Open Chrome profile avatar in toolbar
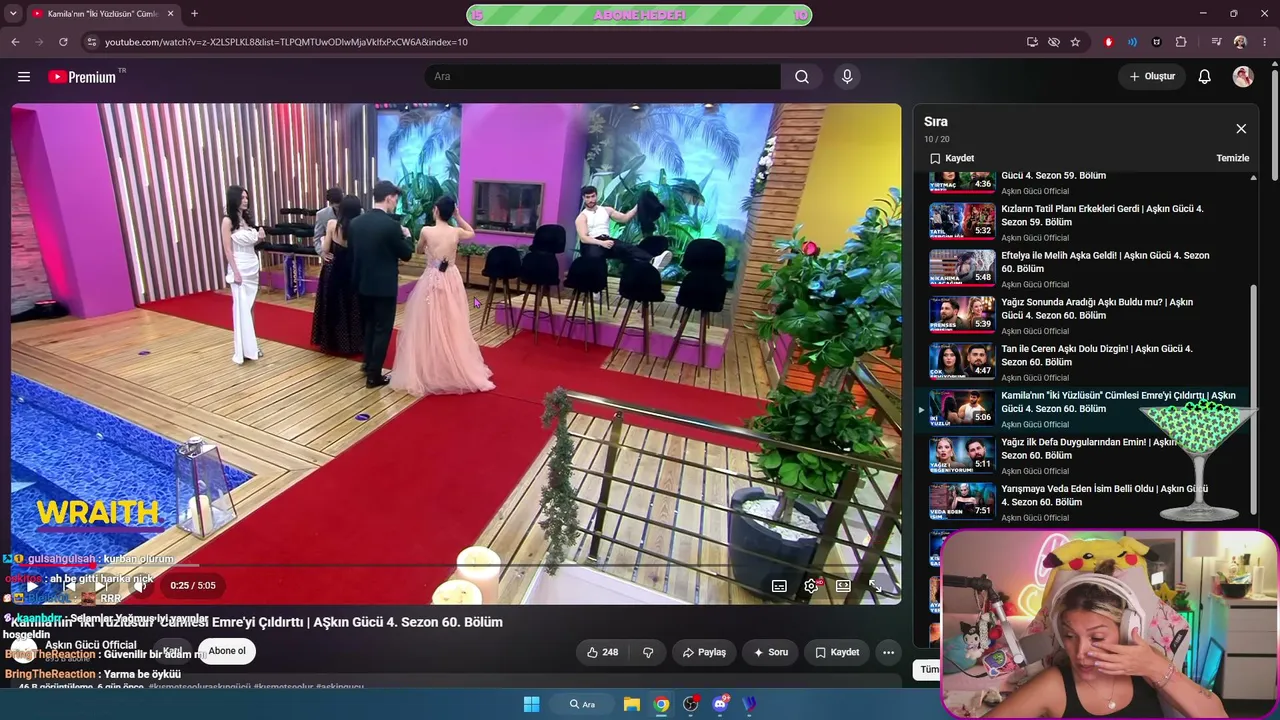 [x=1240, y=42]
